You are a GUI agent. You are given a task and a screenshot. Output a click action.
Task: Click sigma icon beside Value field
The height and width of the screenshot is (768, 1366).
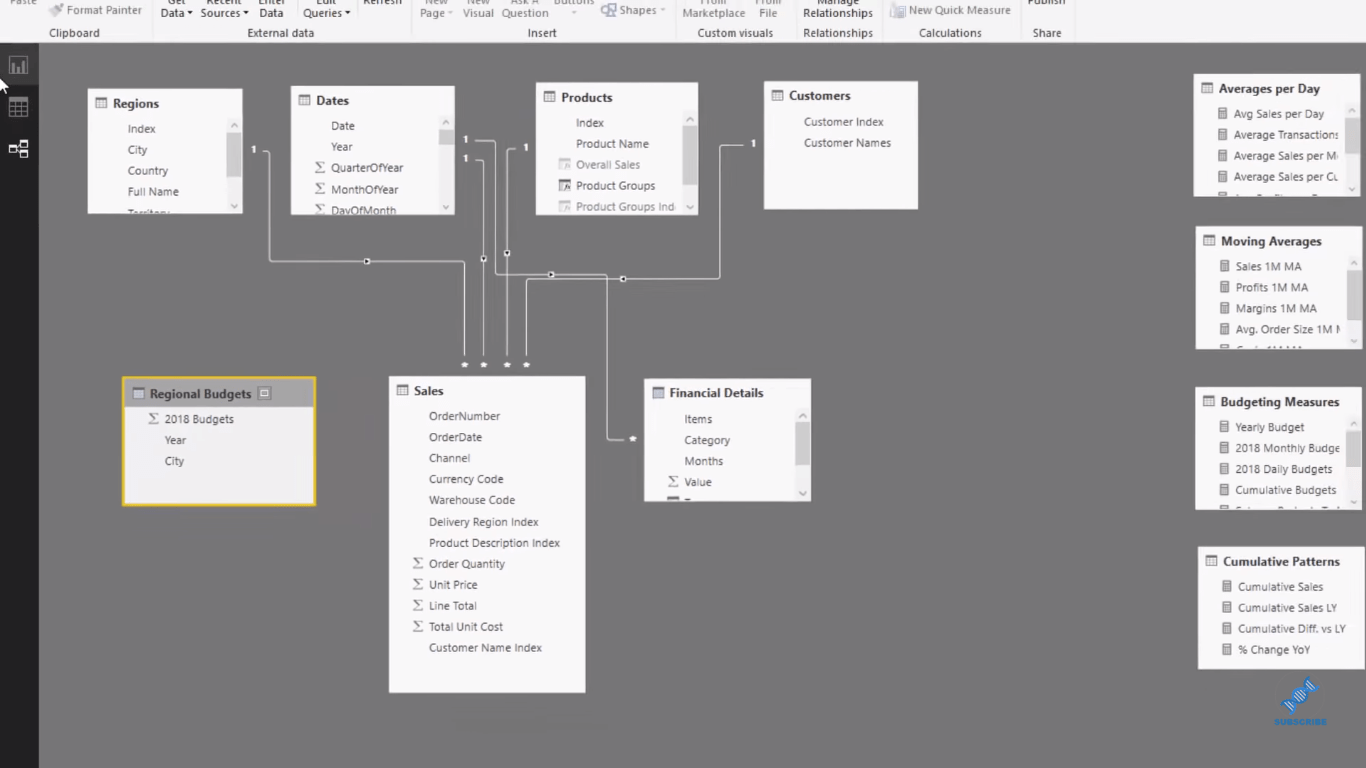pos(673,482)
